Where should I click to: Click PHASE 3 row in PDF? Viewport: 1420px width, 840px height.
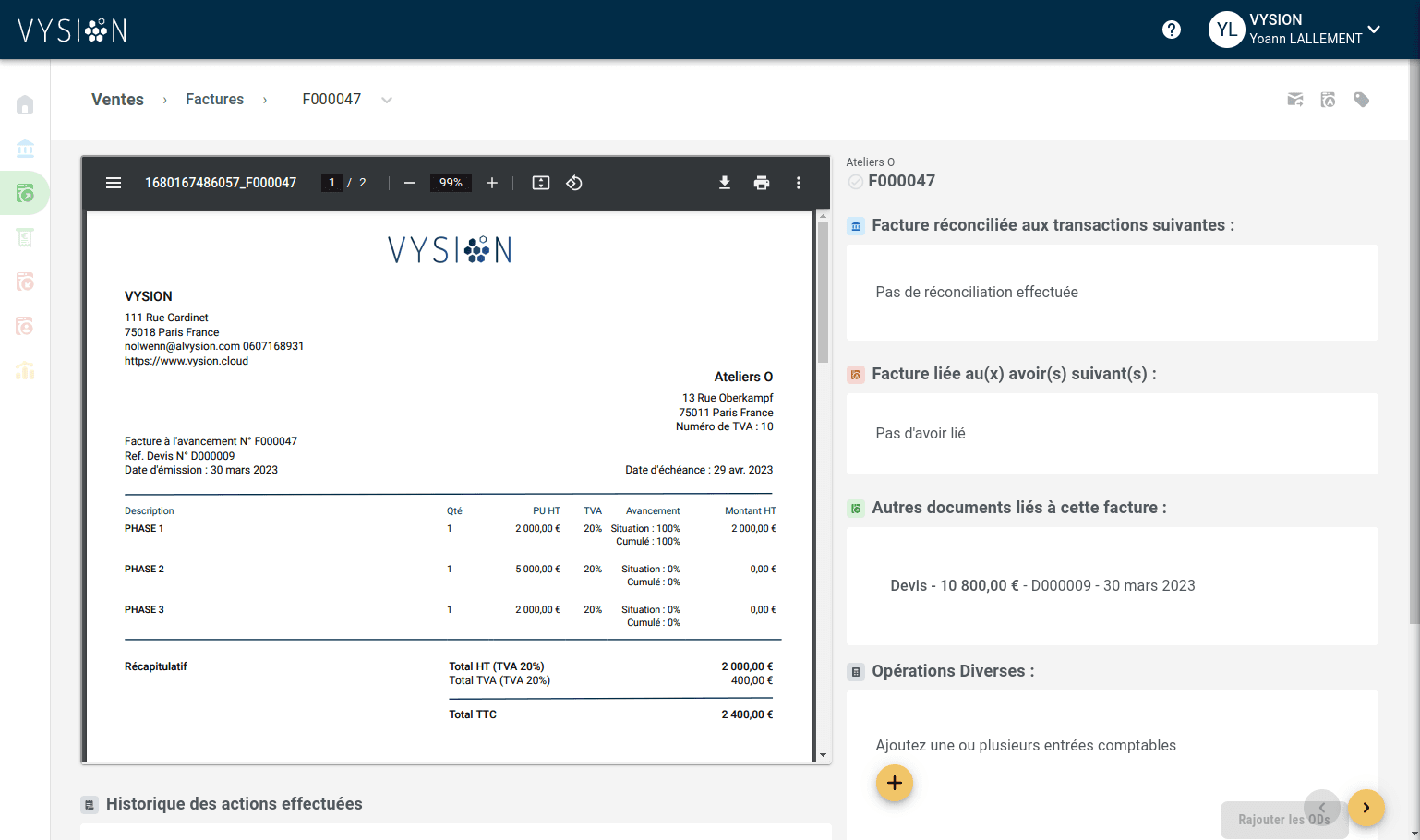(451, 616)
